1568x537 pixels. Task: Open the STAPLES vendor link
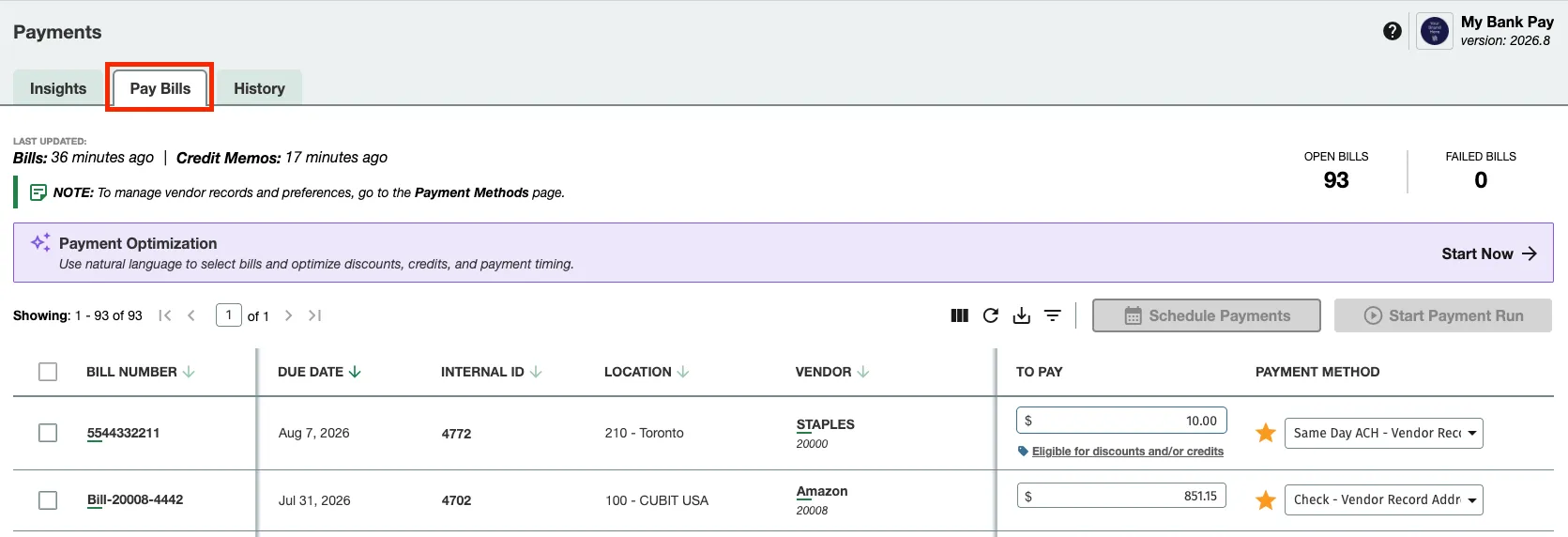825,424
